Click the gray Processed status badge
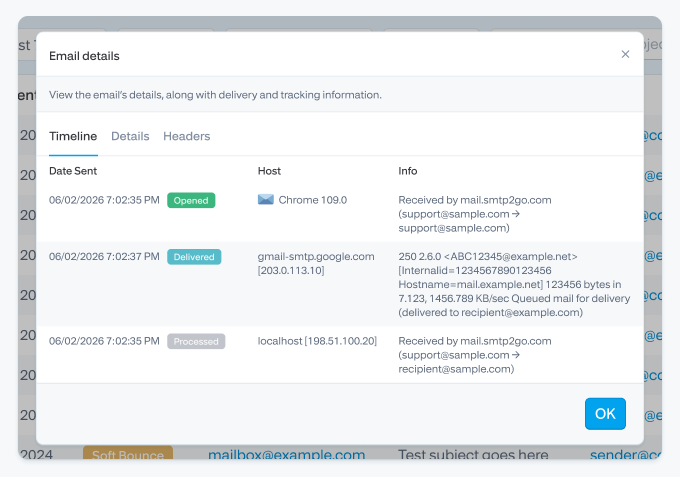Viewport: 680px width, 477px height. [196, 341]
